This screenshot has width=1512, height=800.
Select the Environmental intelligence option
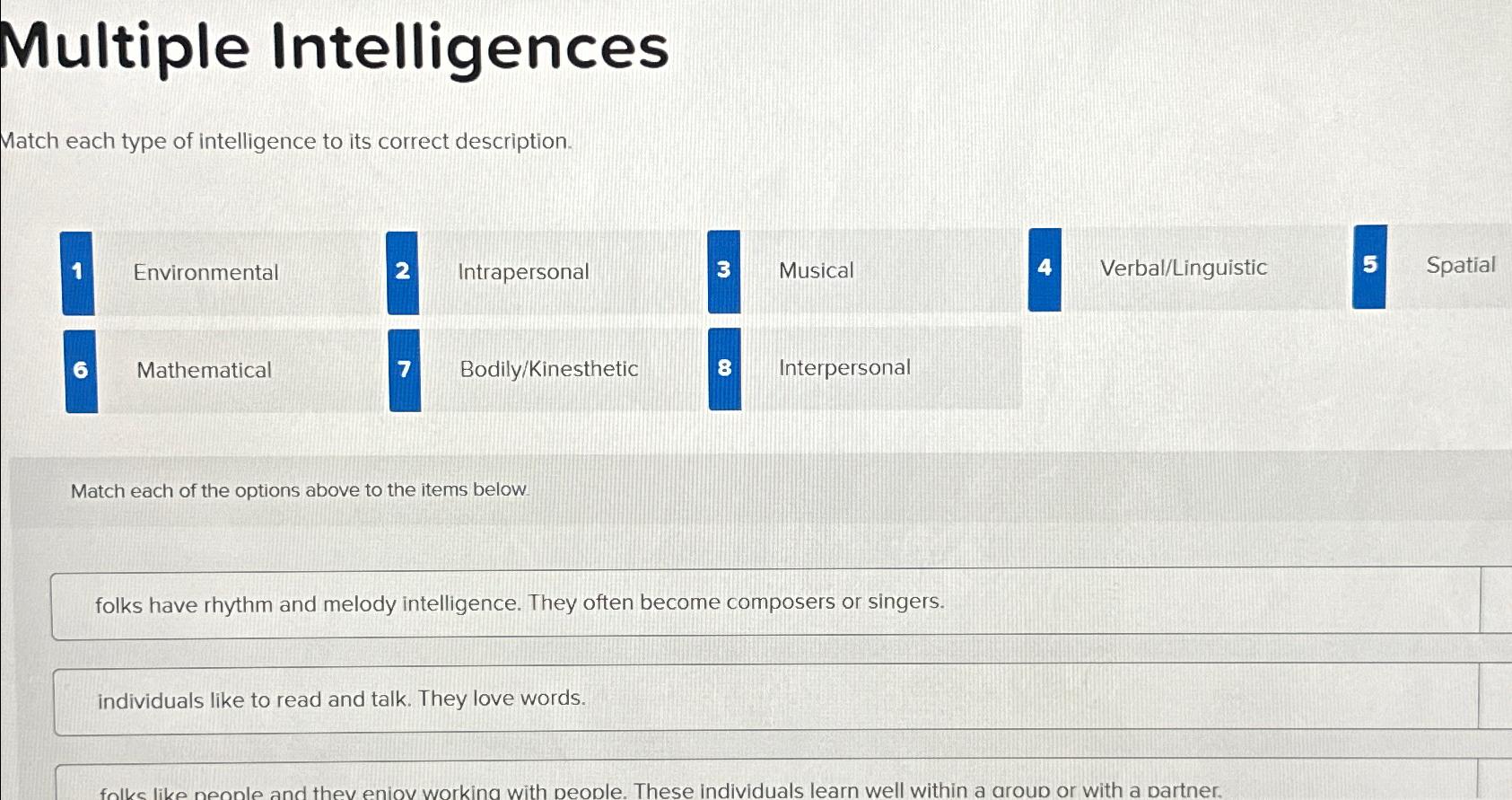pos(205,272)
